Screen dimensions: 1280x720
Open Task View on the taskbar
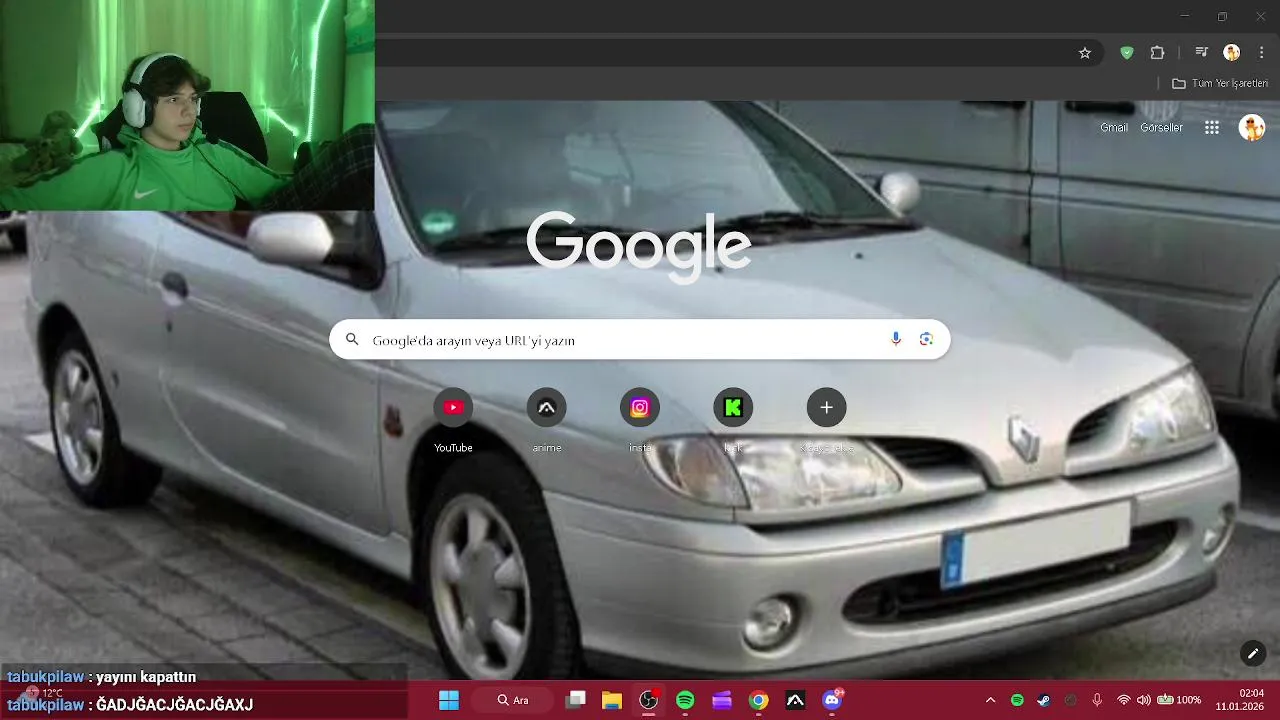(x=575, y=700)
